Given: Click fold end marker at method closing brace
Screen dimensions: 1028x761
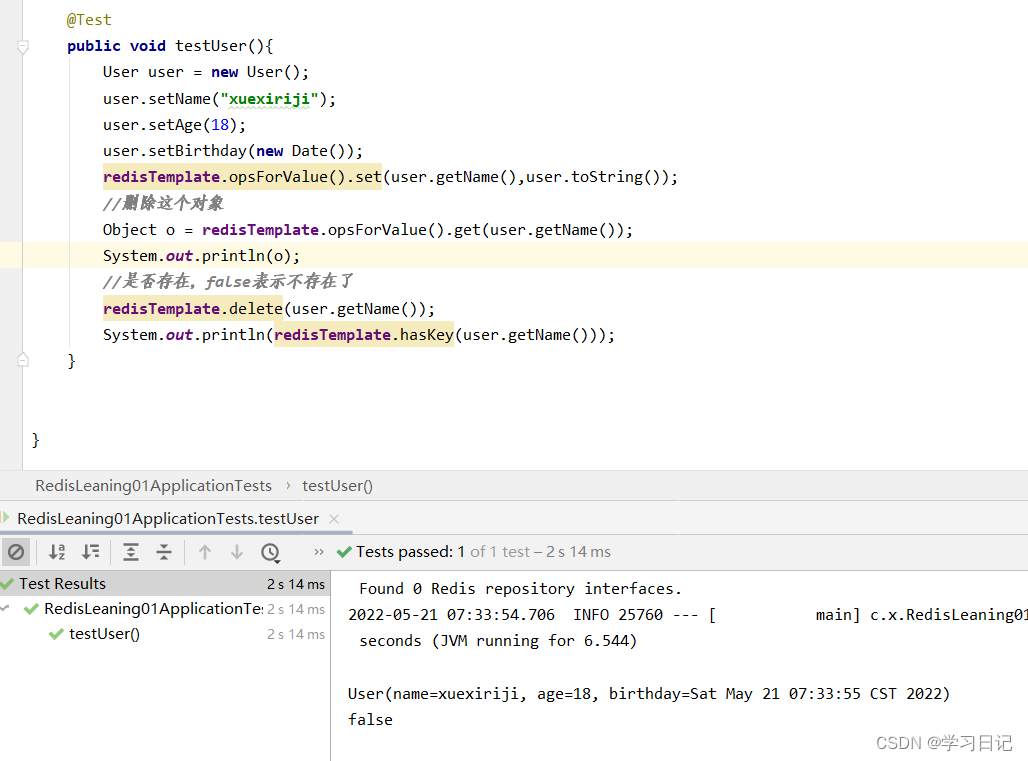Looking at the screenshot, I should click(22, 360).
